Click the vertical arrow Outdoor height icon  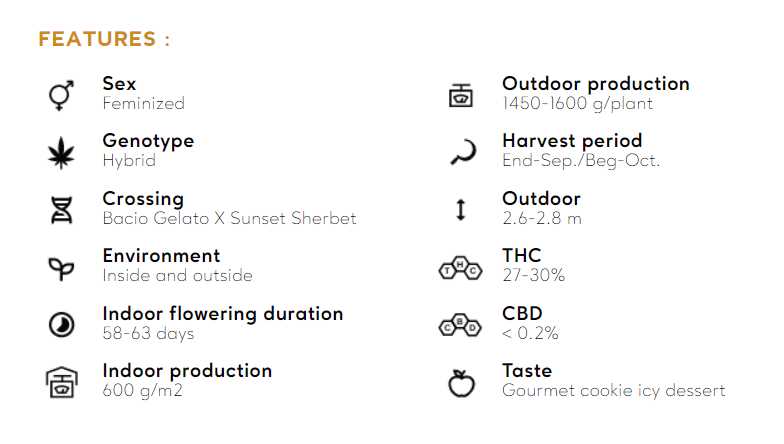(460, 210)
